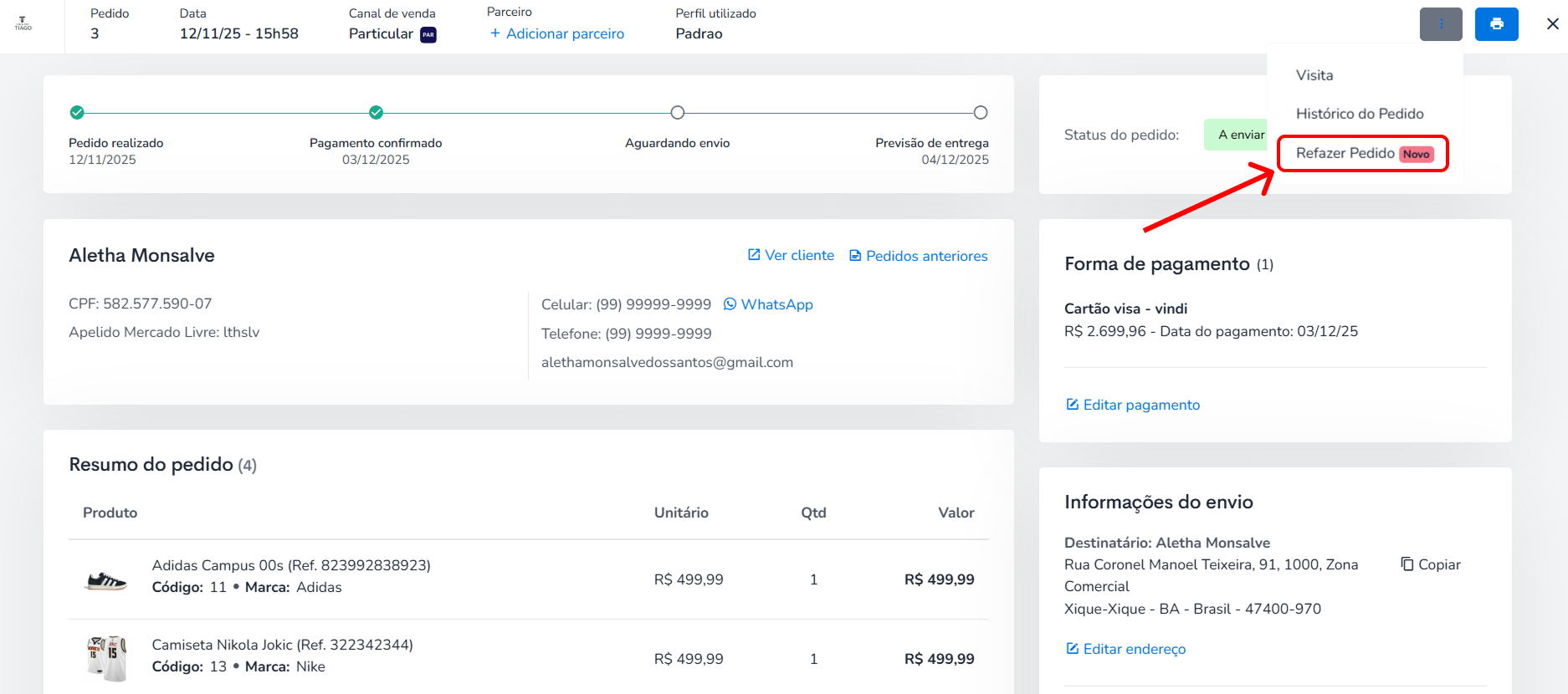
Task: Click the CPF 582.577.590-07 text
Action: 141,304
